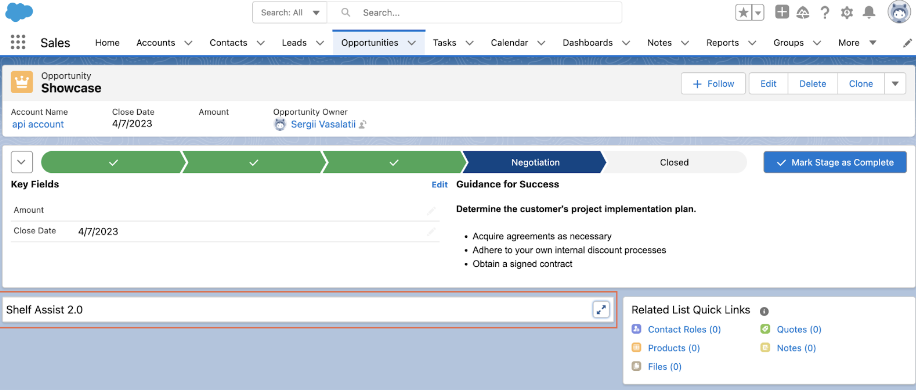Open the Notifications bell icon
Image resolution: width=916 pixels, height=390 pixels.
coord(869,12)
